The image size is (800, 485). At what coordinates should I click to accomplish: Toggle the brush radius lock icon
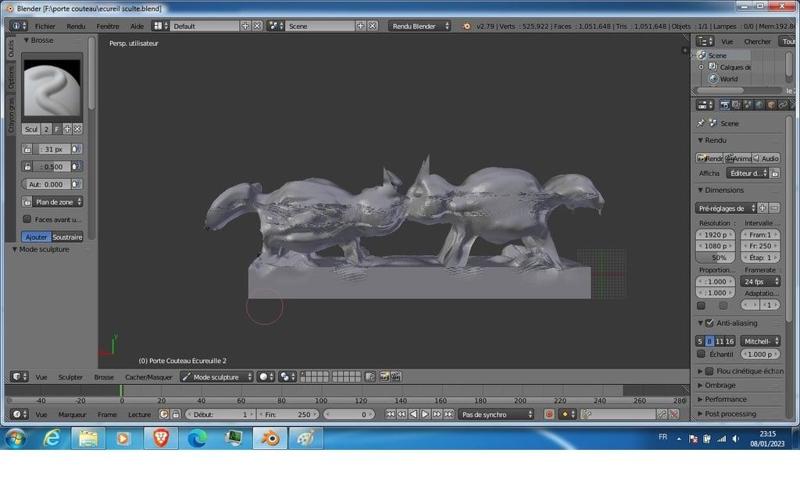[x=27, y=149]
